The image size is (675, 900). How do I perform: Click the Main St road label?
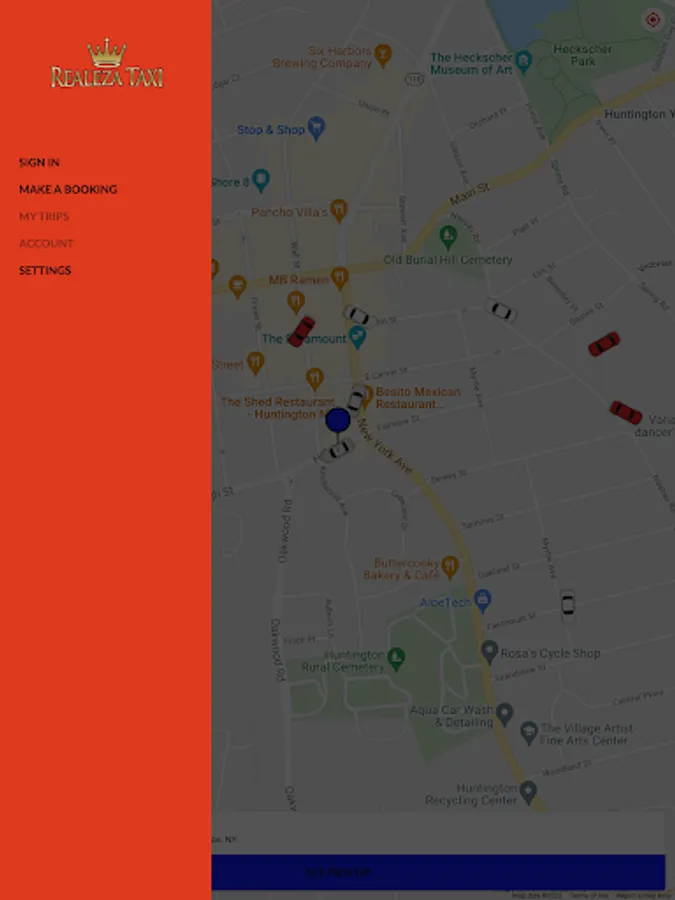pos(470,193)
